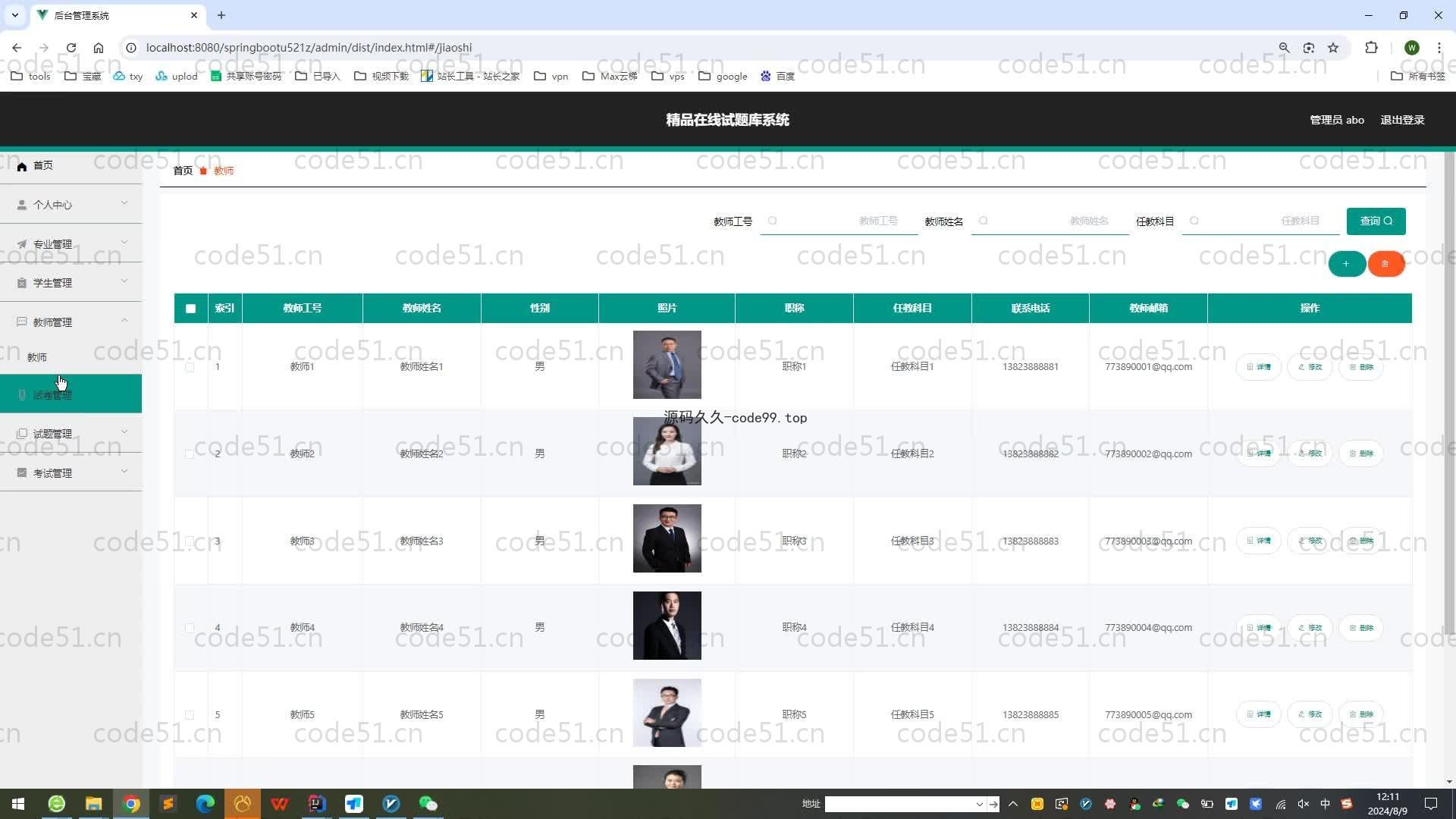
Task: Click the photo of teacher 教师姓名1
Action: point(667,365)
